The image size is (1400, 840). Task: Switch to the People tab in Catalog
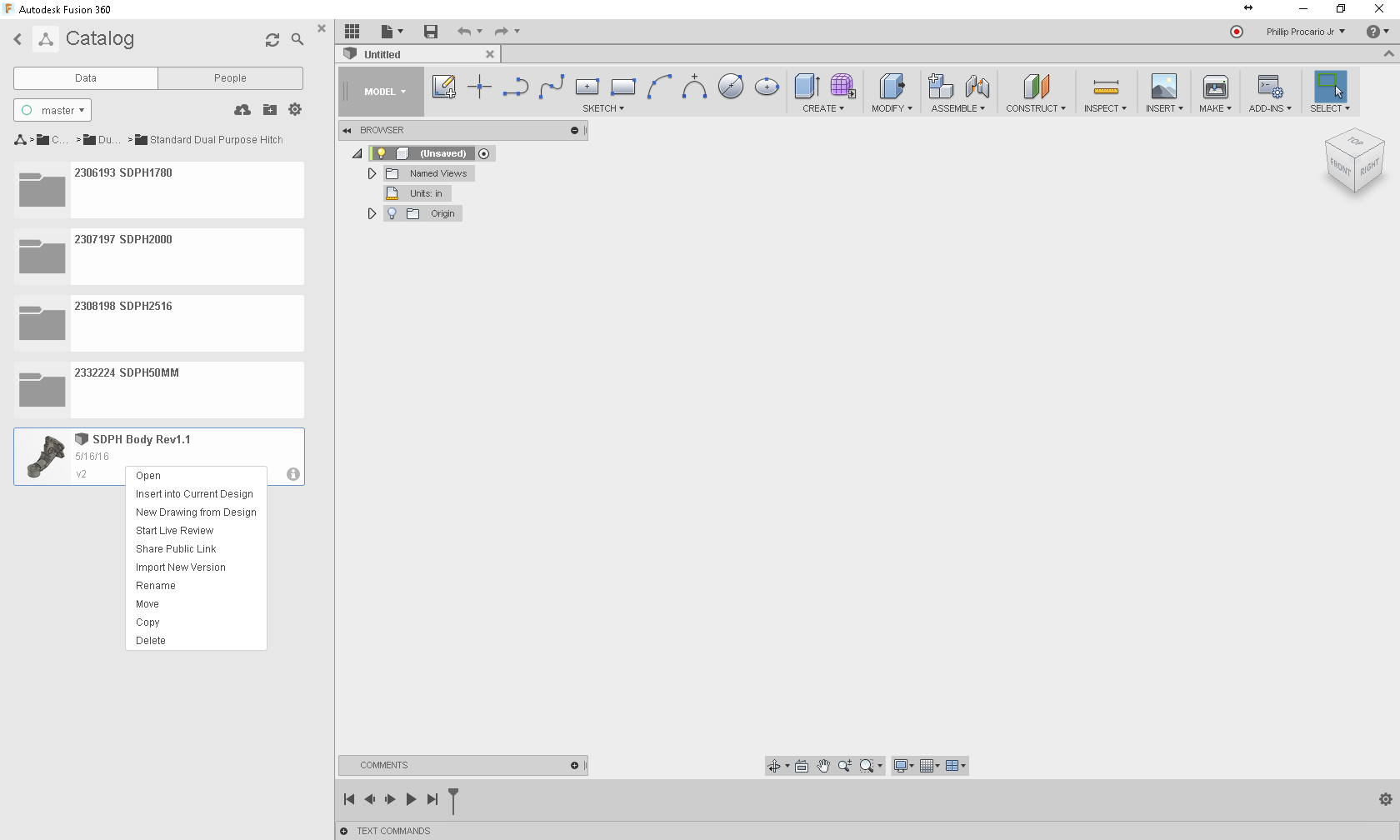pos(230,77)
